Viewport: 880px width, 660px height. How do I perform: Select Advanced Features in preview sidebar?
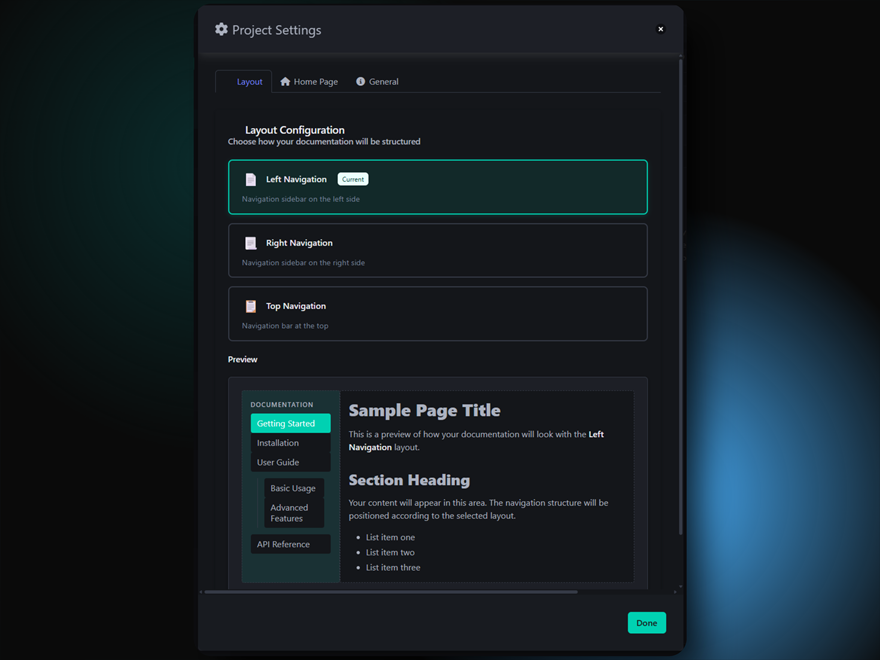tap(293, 513)
